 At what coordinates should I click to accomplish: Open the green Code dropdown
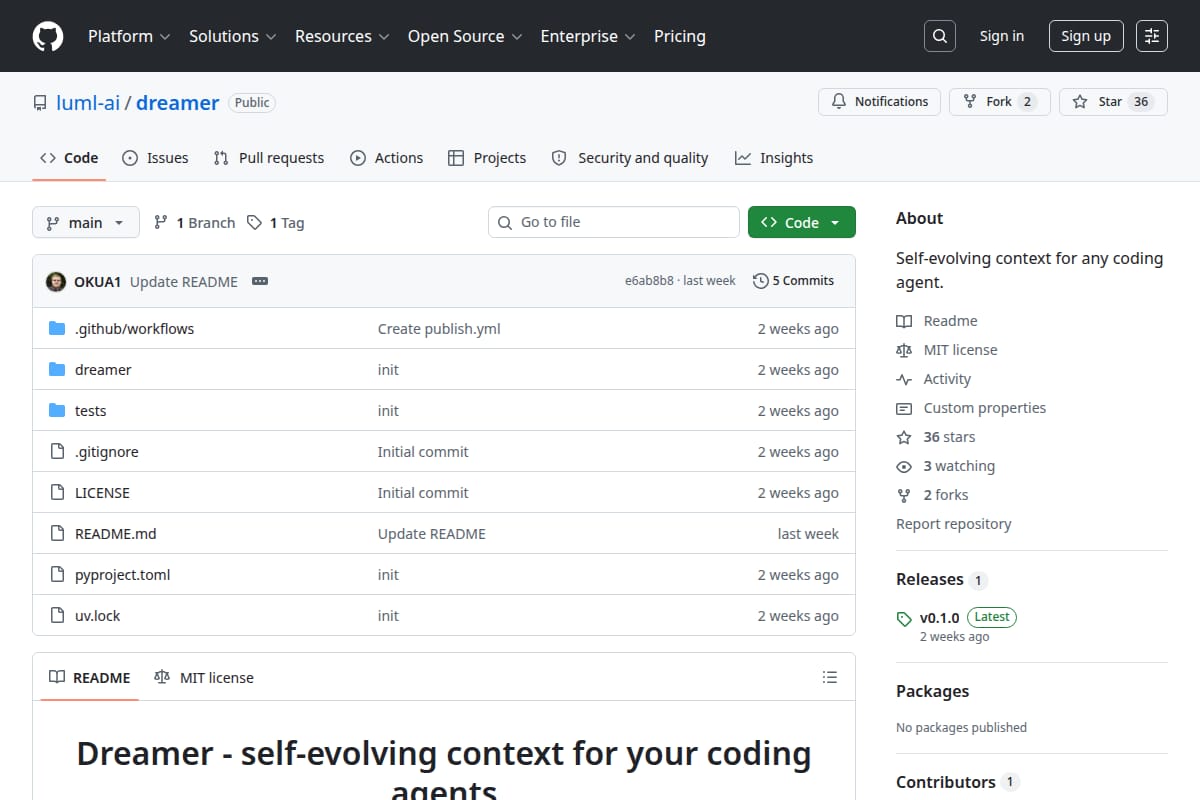pos(802,222)
